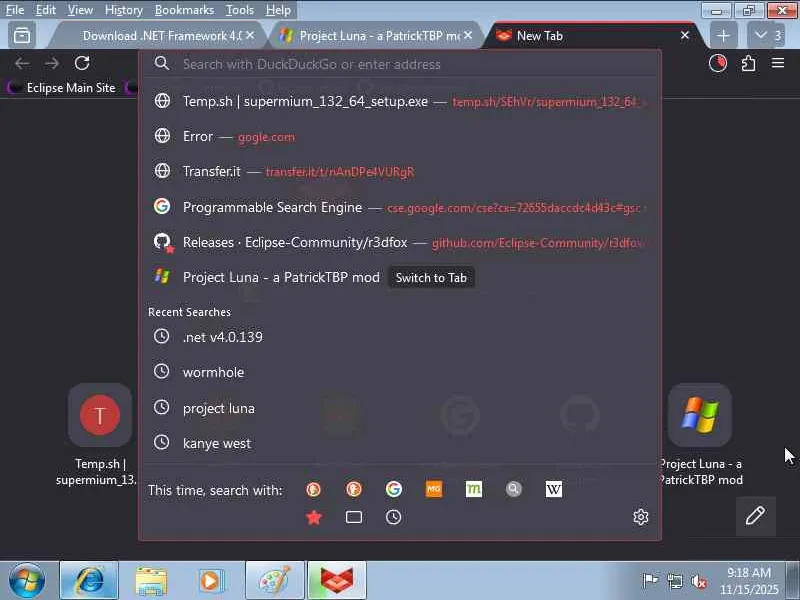The image size is (800, 600).
Task: Open the hamburger application menu
Action: (778, 63)
